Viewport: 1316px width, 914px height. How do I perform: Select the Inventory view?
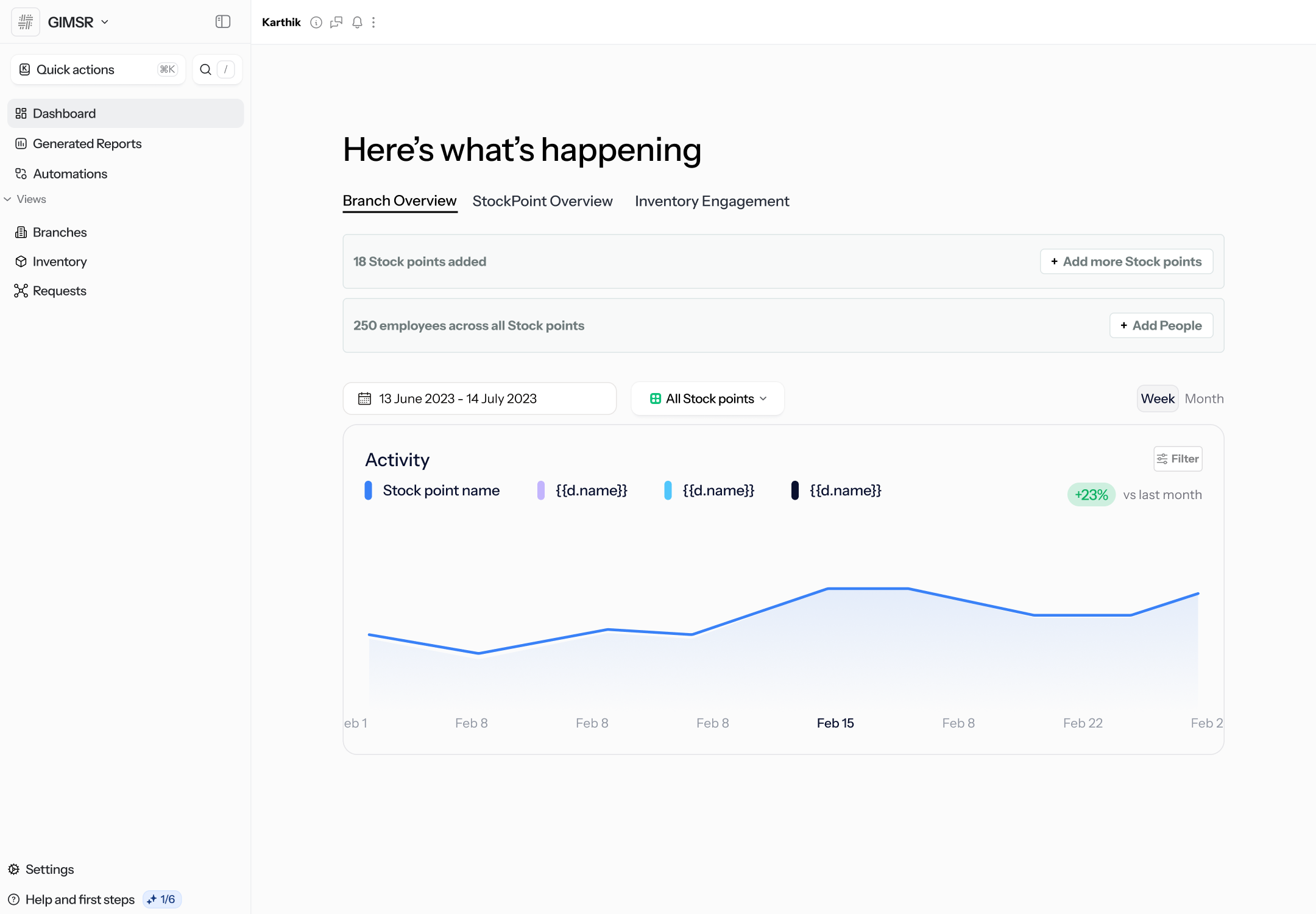[x=60, y=261]
